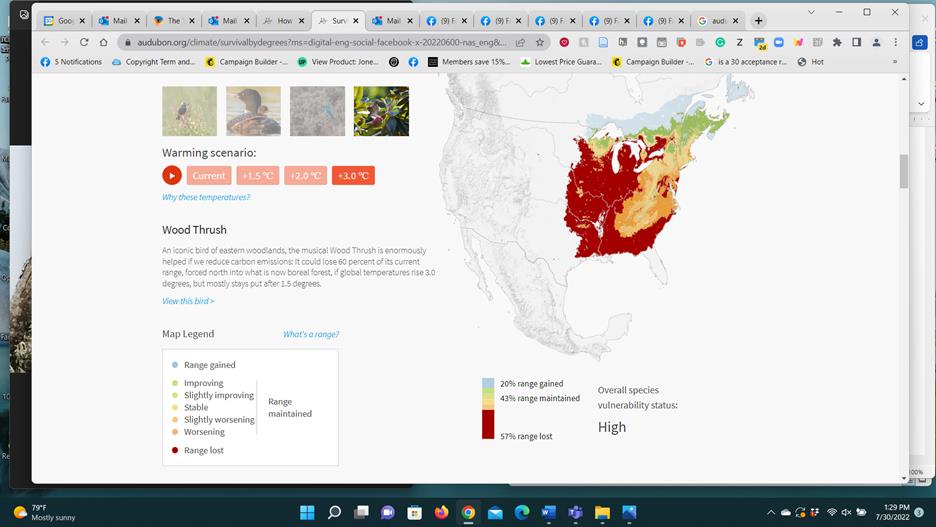Open Firefox from the taskbar
936x527 pixels.
(441, 513)
